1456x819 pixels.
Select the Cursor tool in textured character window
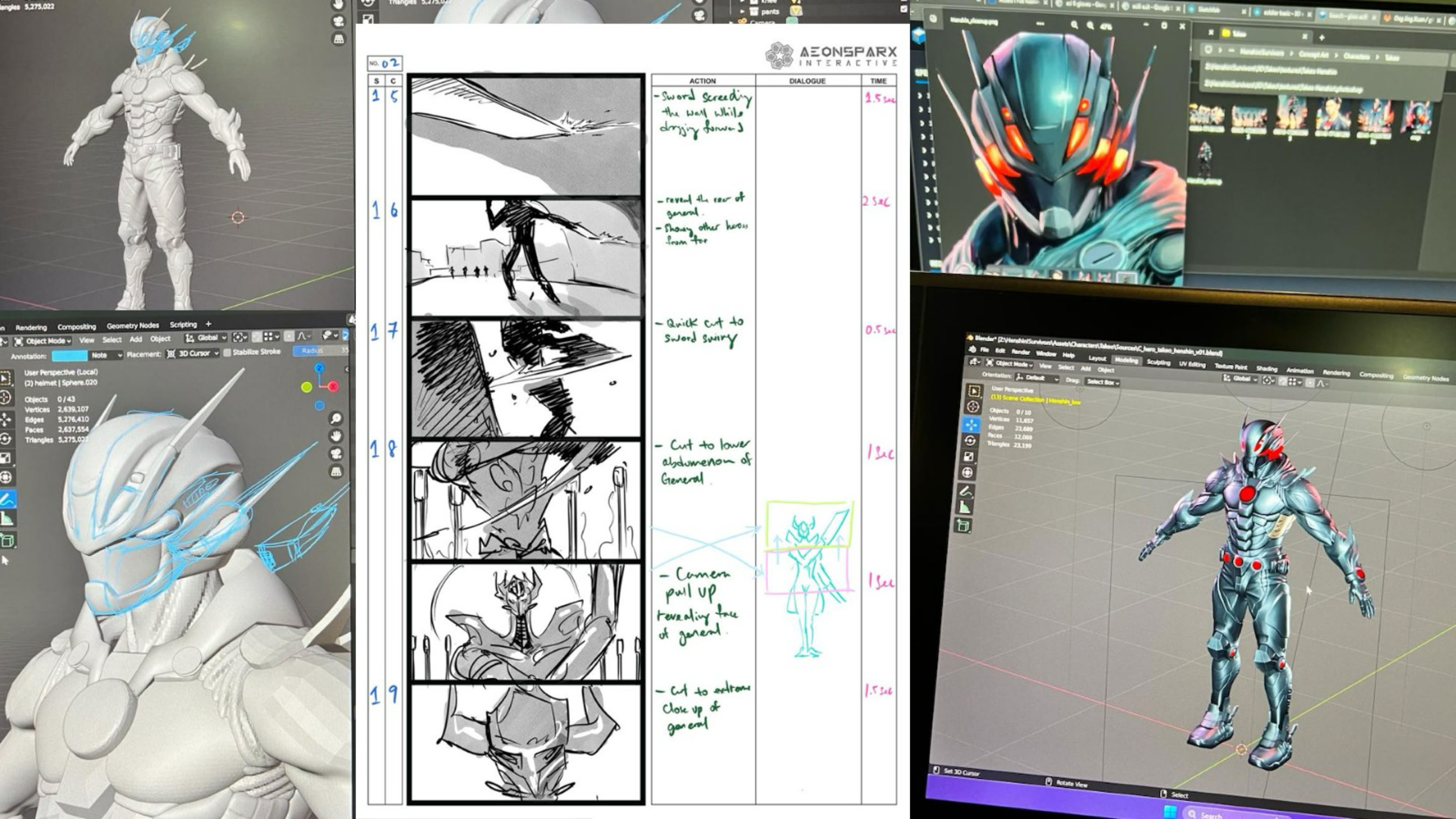(973, 406)
